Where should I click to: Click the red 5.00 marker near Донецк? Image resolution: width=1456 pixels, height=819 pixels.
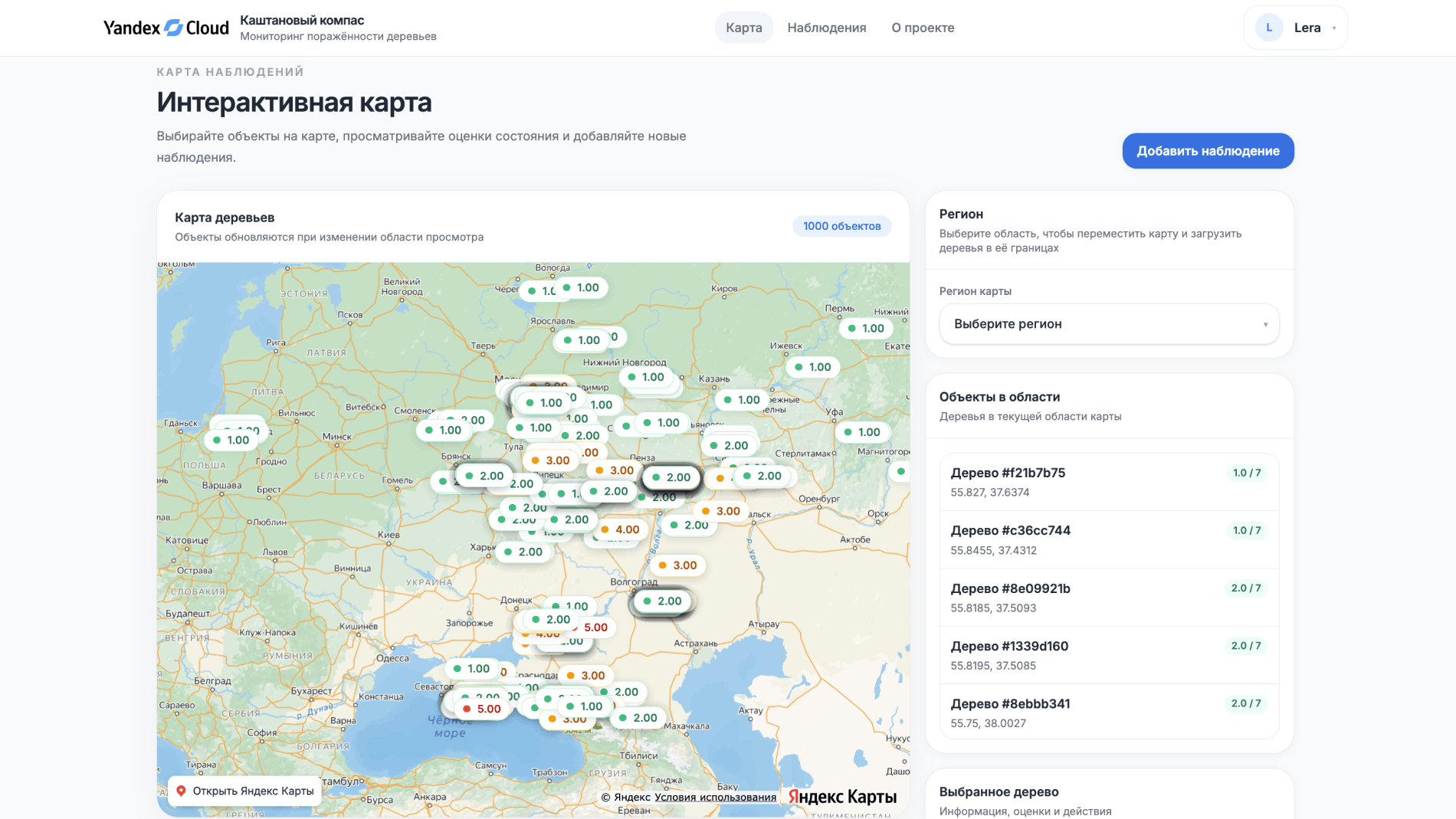tap(595, 627)
